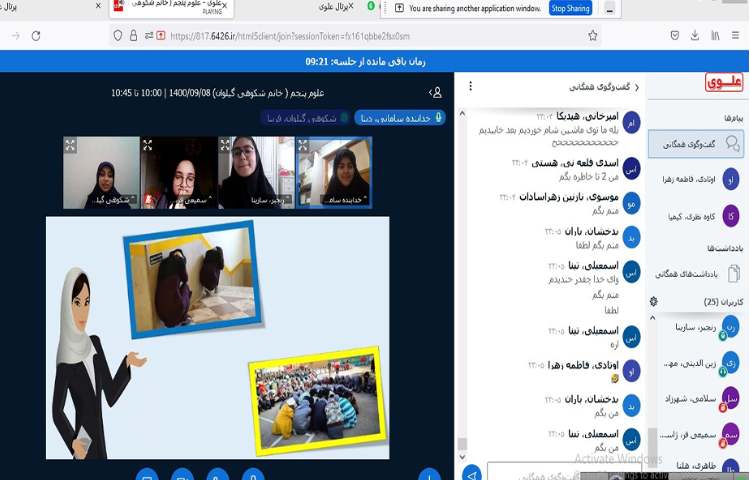Click the blue-framed photo on the slide
Viewport: 750px width, 480px height.
[193, 280]
